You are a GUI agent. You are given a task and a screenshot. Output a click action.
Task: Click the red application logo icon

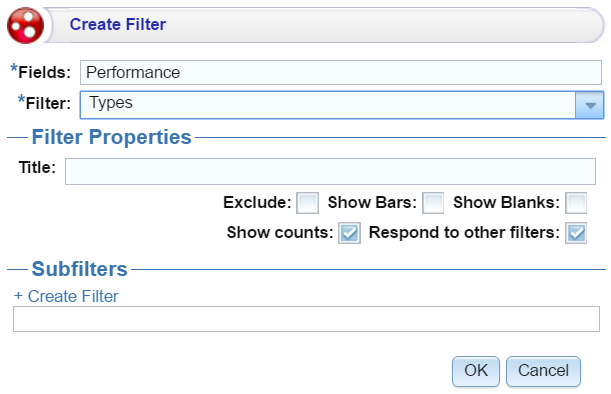[25, 25]
